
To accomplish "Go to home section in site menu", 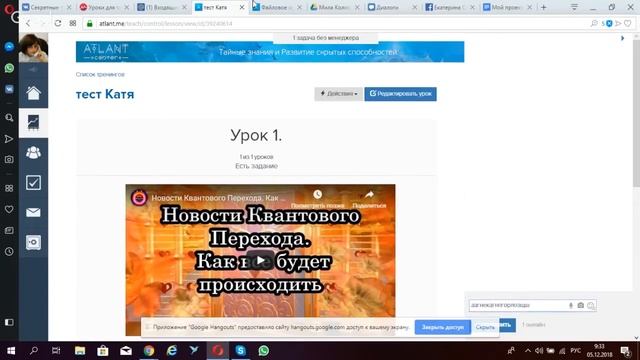I will tap(33, 93).
